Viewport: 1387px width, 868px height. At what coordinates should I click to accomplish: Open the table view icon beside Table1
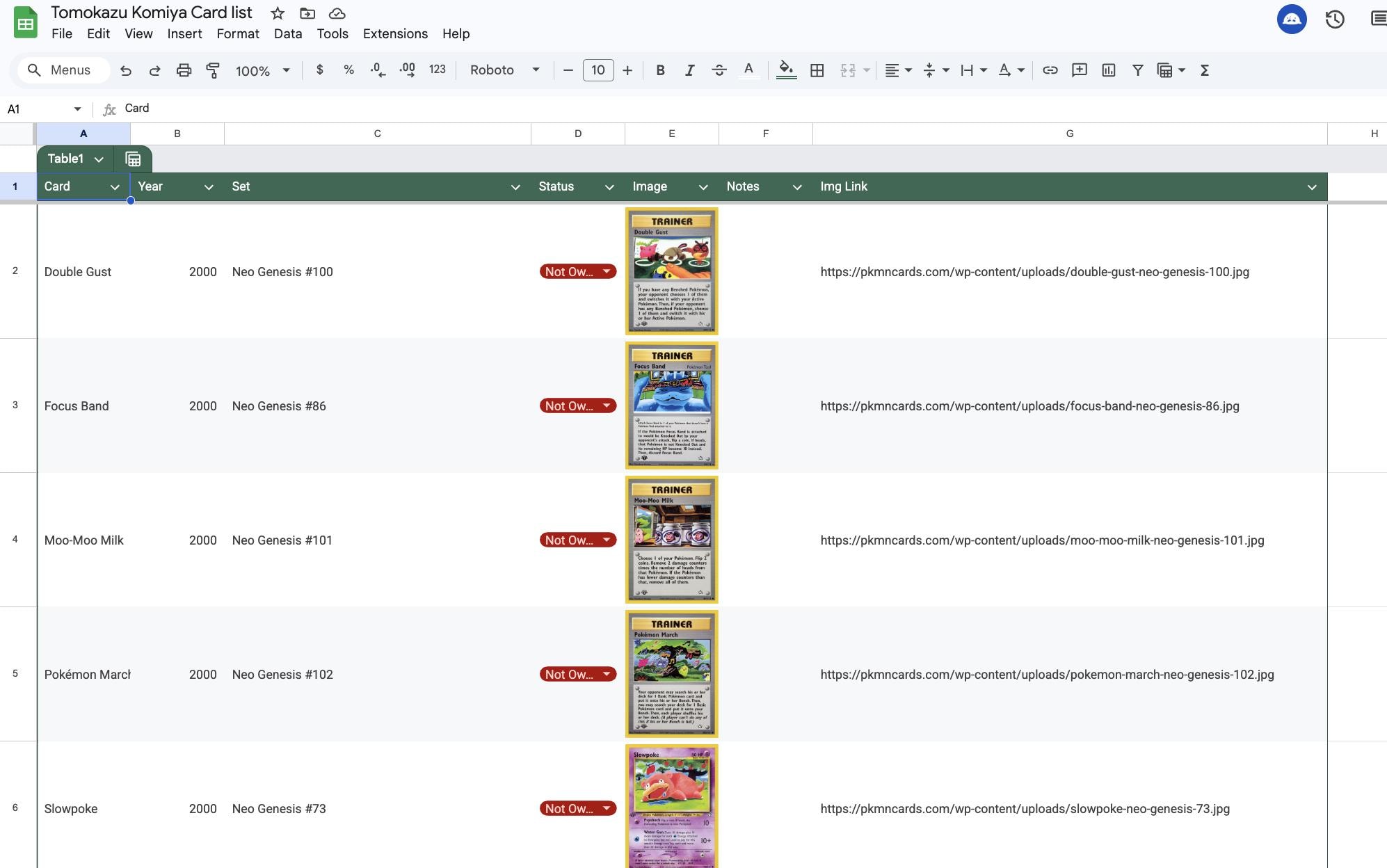point(133,159)
